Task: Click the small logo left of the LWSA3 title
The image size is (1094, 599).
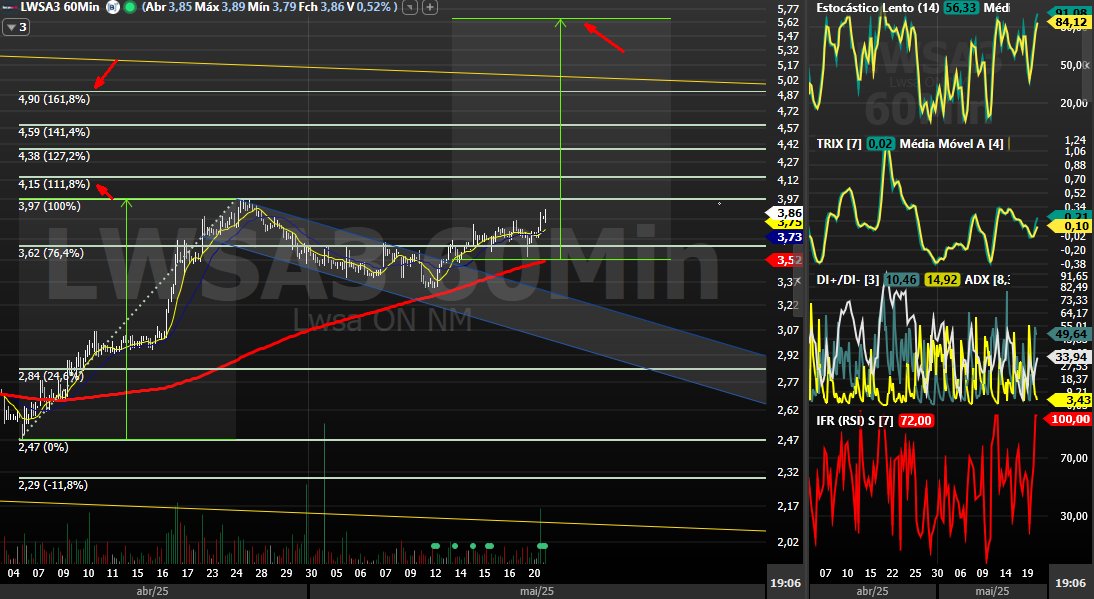Action: click(x=9, y=7)
